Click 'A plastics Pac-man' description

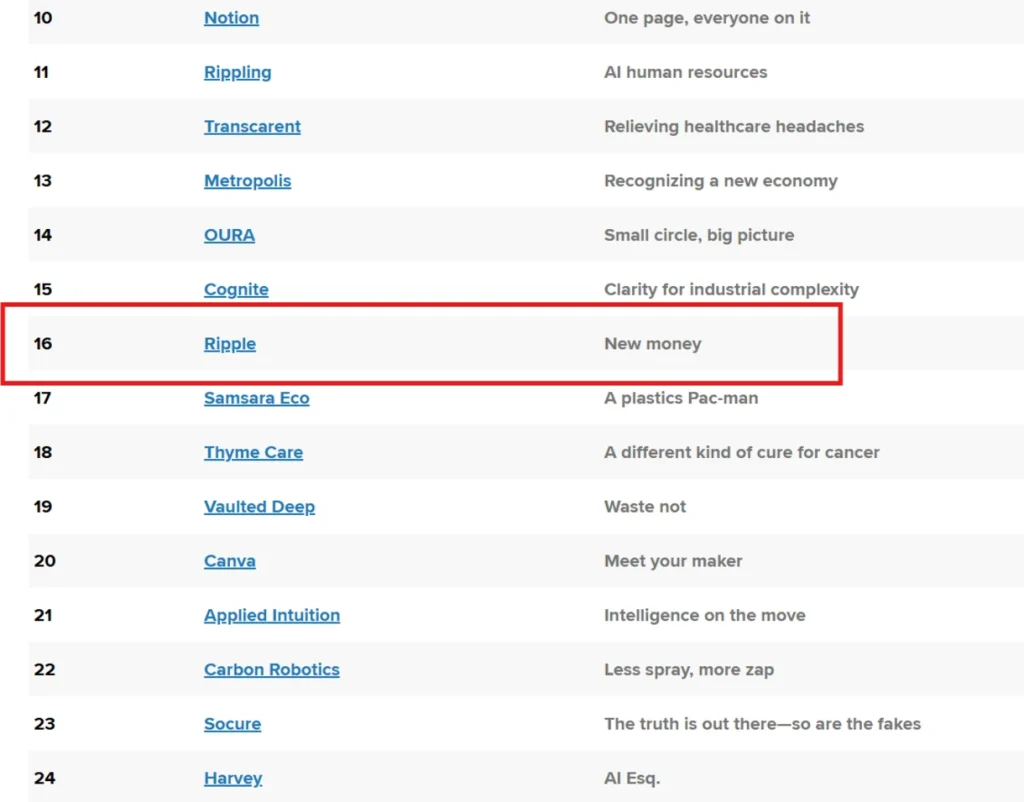click(x=681, y=398)
